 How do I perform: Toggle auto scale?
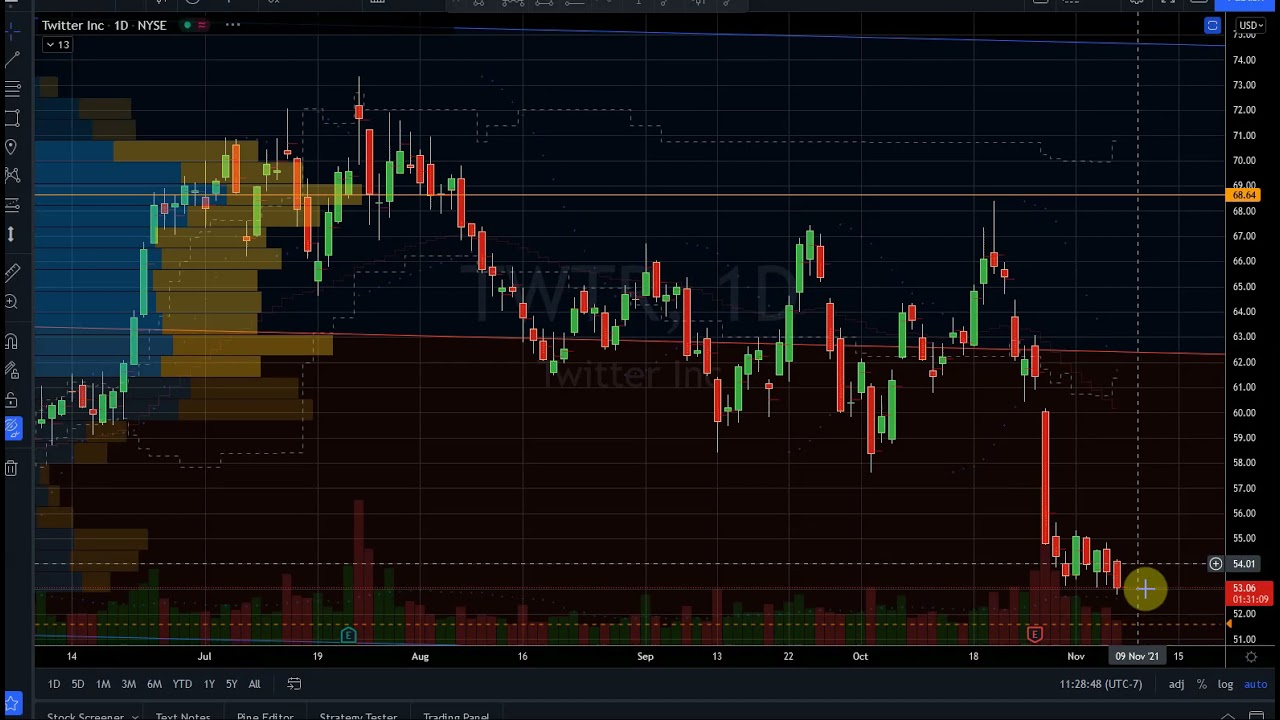[x=1255, y=684]
